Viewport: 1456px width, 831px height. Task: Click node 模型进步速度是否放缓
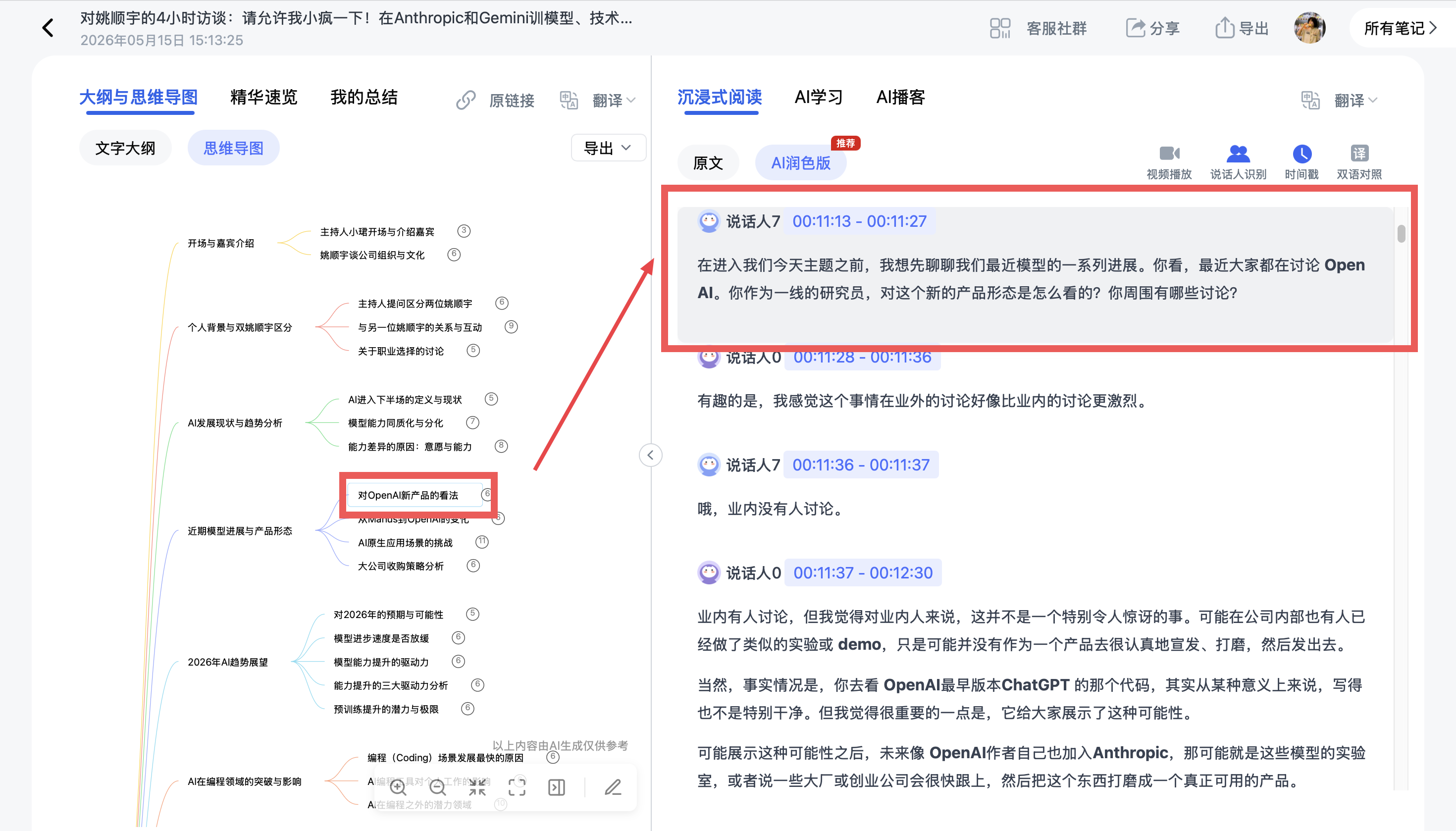tap(381, 638)
